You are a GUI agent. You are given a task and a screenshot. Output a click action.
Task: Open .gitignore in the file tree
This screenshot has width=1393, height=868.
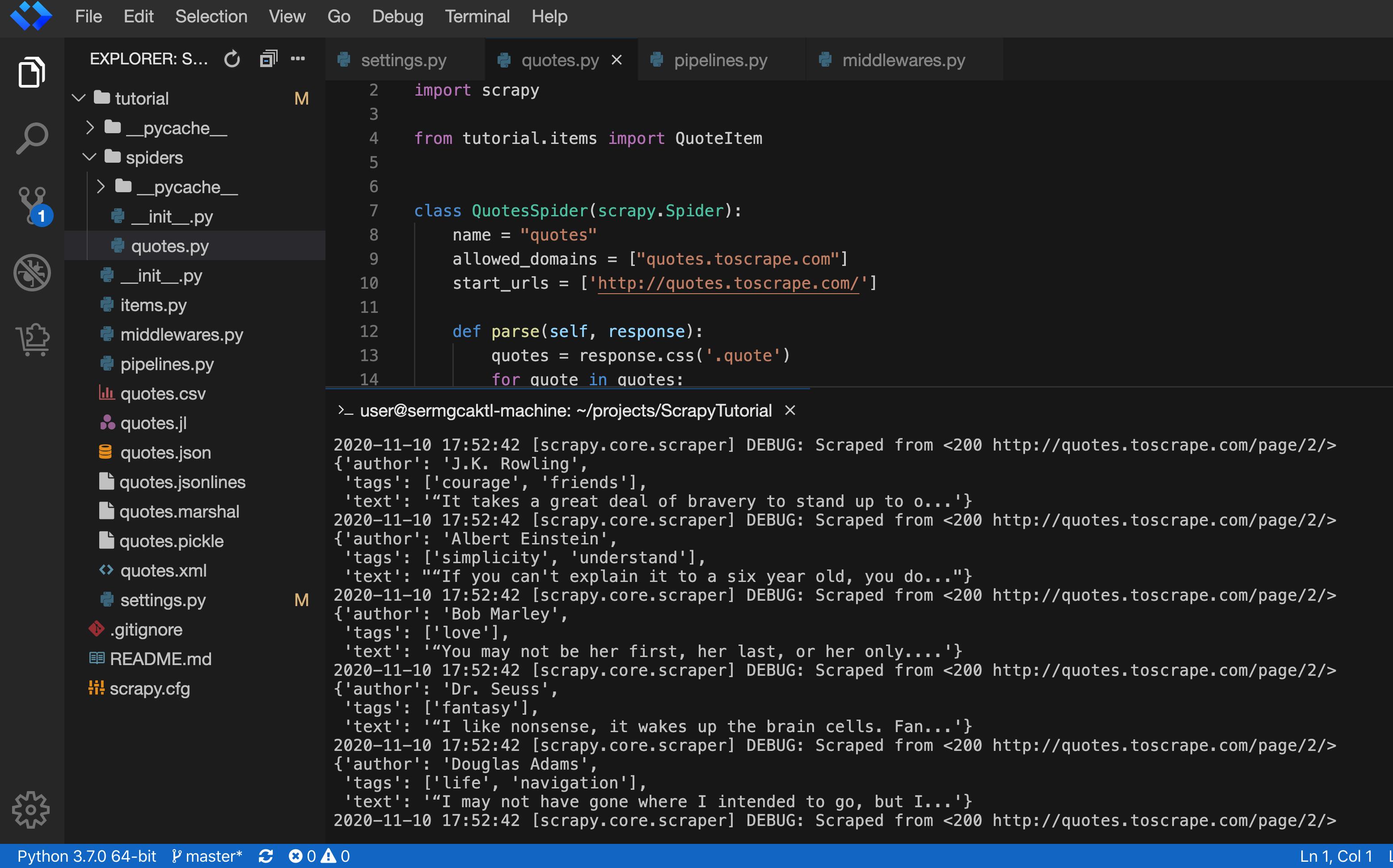coord(195,629)
